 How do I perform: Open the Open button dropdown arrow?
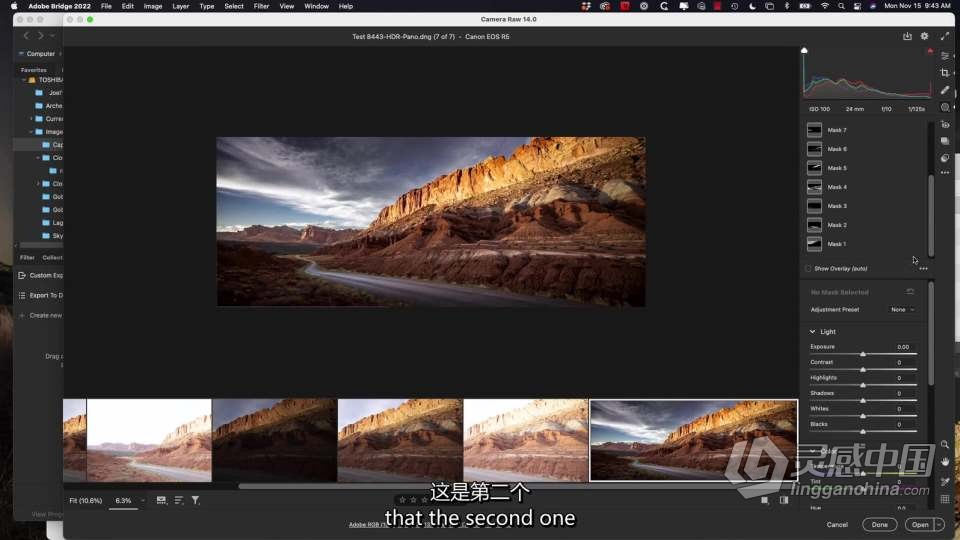tap(939, 525)
